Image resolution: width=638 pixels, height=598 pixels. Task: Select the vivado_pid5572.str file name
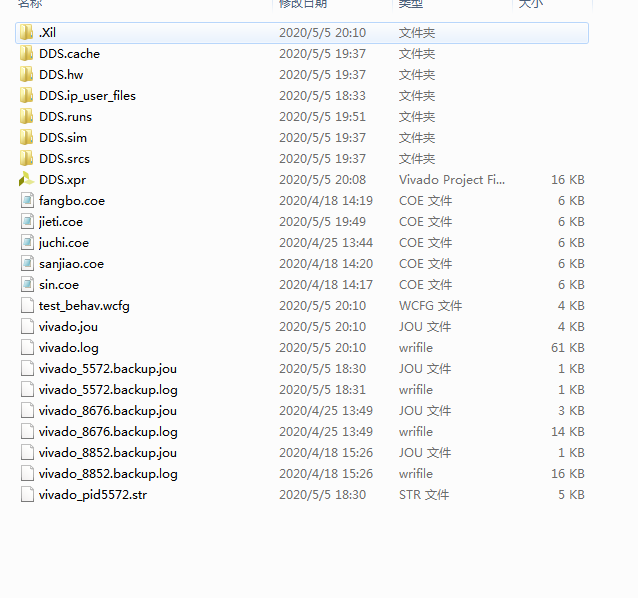coord(93,495)
